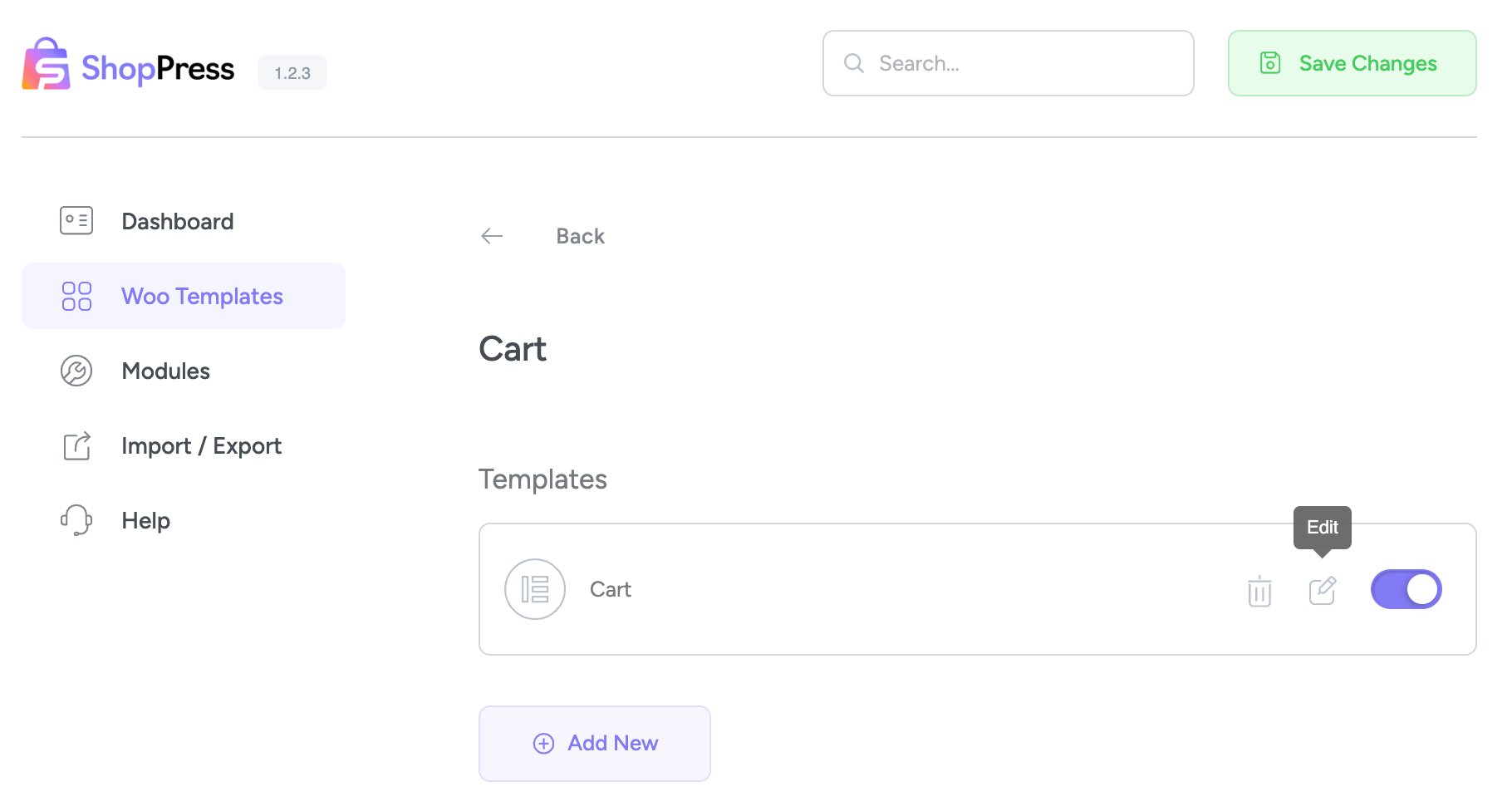Image resolution: width=1512 pixels, height=811 pixels.
Task: Switch to Woo Templates section
Action: tap(202, 295)
